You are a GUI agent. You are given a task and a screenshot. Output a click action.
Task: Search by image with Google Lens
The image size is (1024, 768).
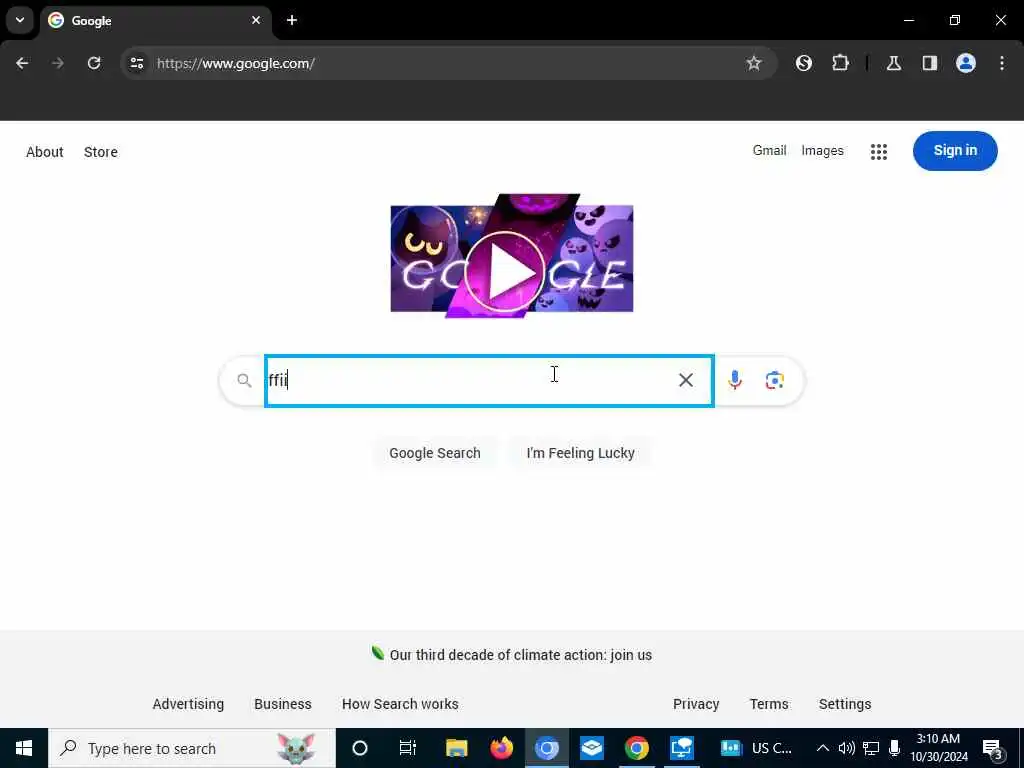click(x=775, y=380)
